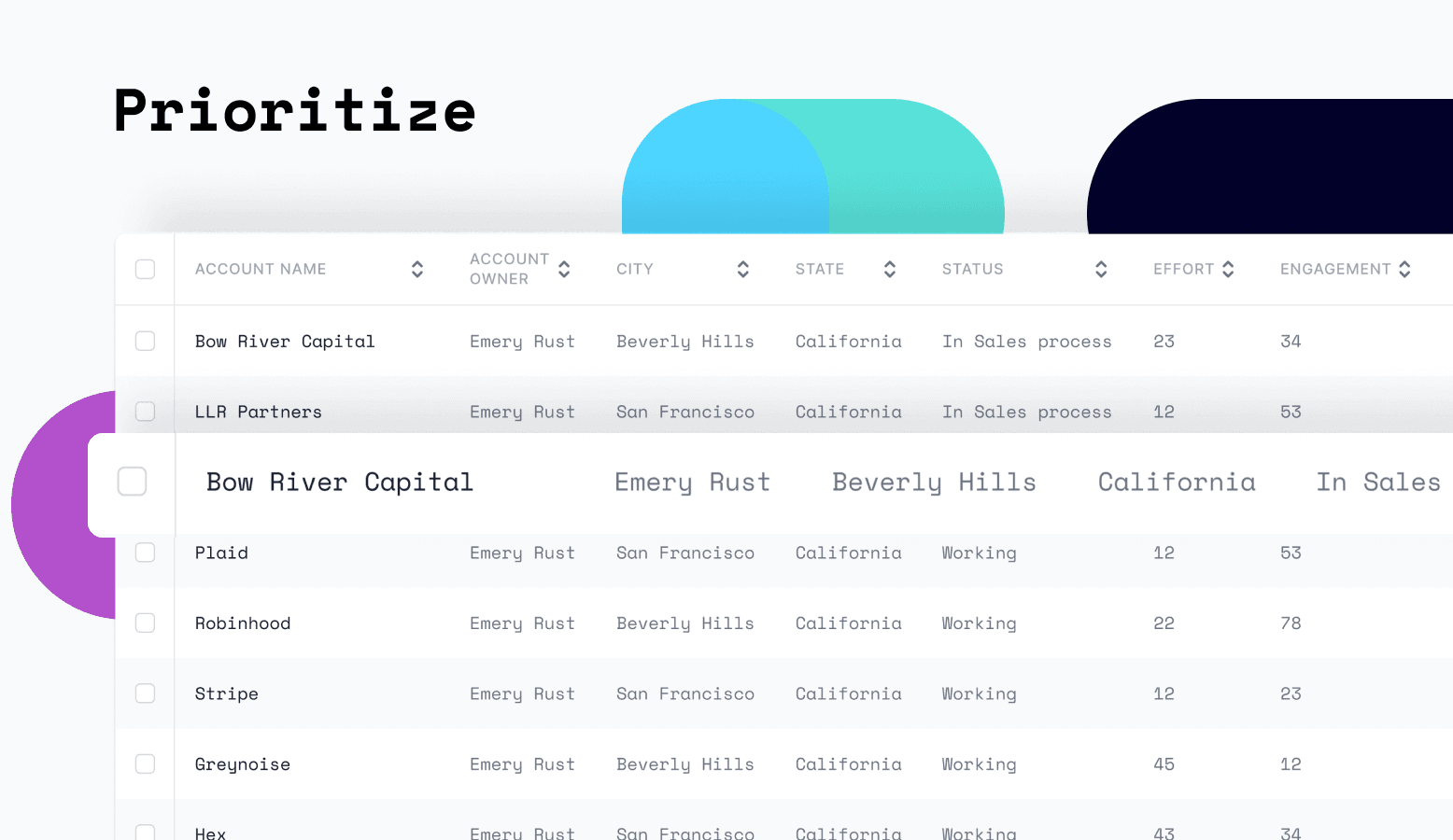Click Stripe engagement value 23

[x=1291, y=693]
